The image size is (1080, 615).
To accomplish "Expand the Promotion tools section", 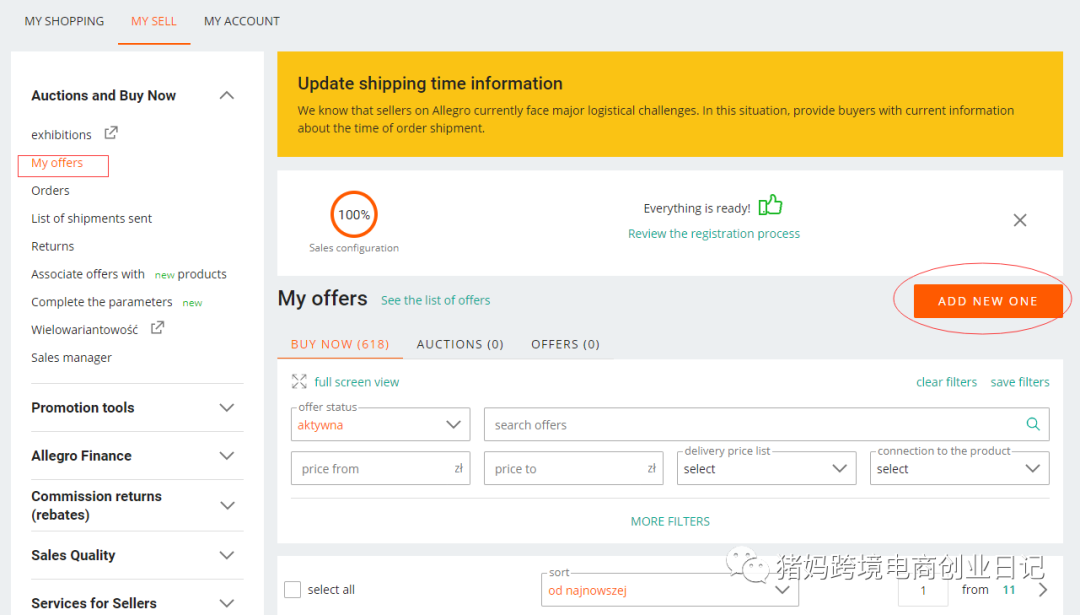I will [227, 407].
